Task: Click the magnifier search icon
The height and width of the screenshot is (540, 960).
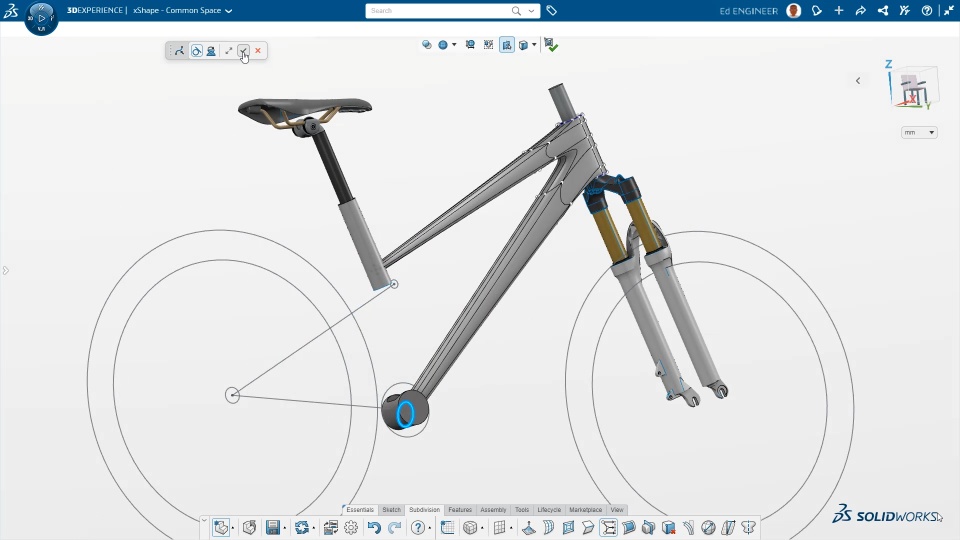Action: tap(516, 10)
